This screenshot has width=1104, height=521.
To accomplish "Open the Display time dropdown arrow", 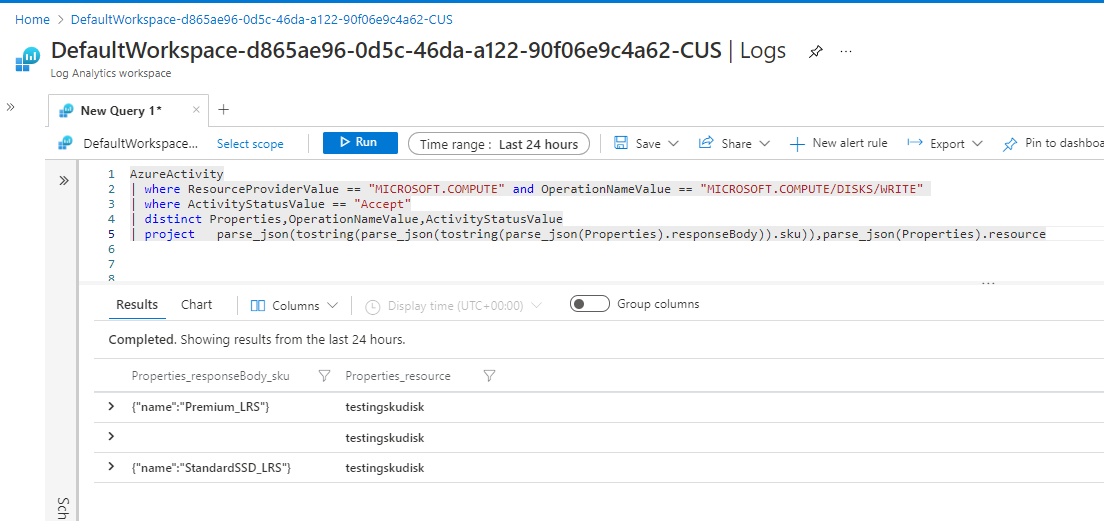I will click(536, 306).
